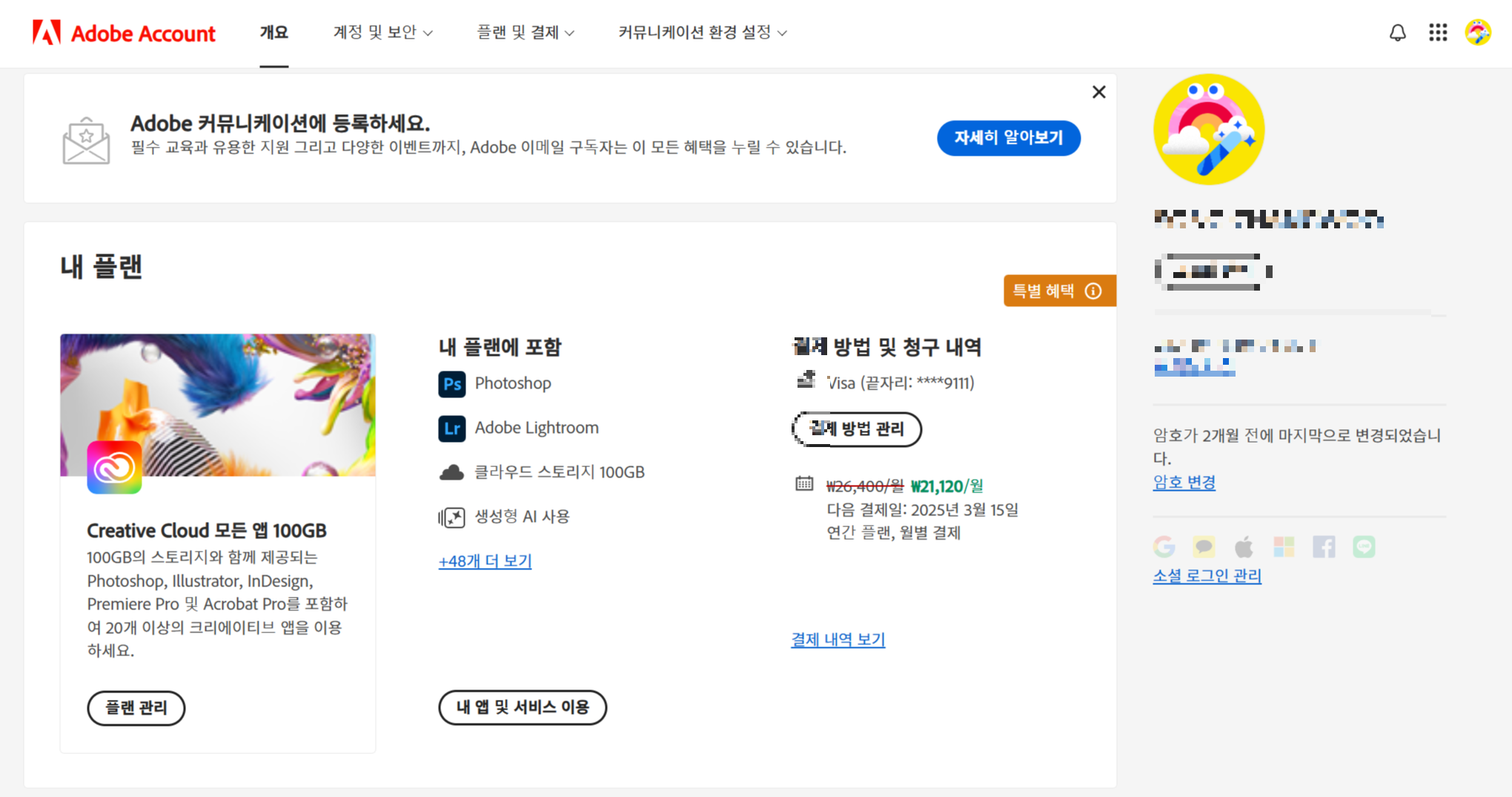Open the profile avatar in the header
1512x797 pixels.
[x=1478, y=33]
